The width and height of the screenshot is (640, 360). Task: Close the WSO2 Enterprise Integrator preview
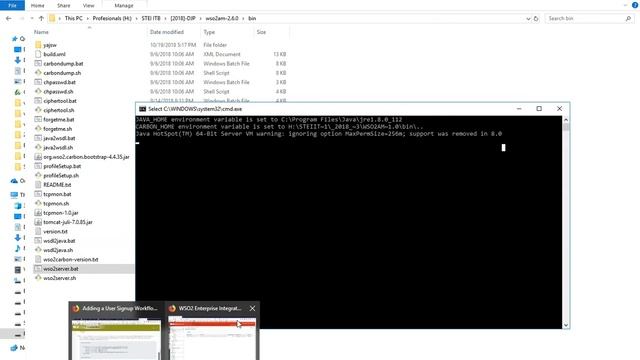(x=252, y=309)
